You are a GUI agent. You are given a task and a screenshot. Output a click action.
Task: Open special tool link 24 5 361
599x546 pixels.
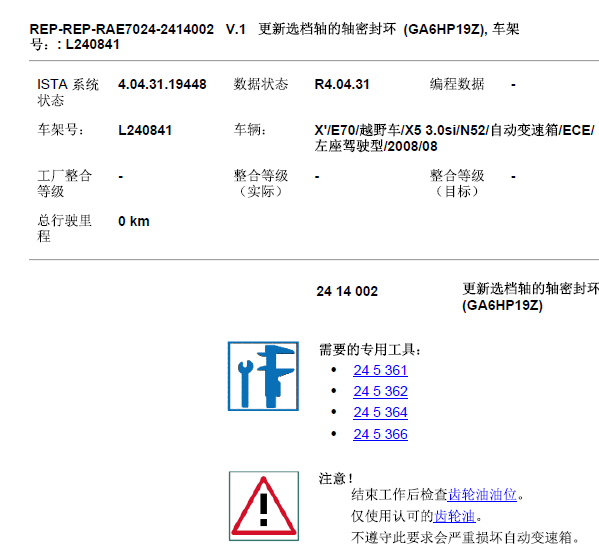click(380, 370)
